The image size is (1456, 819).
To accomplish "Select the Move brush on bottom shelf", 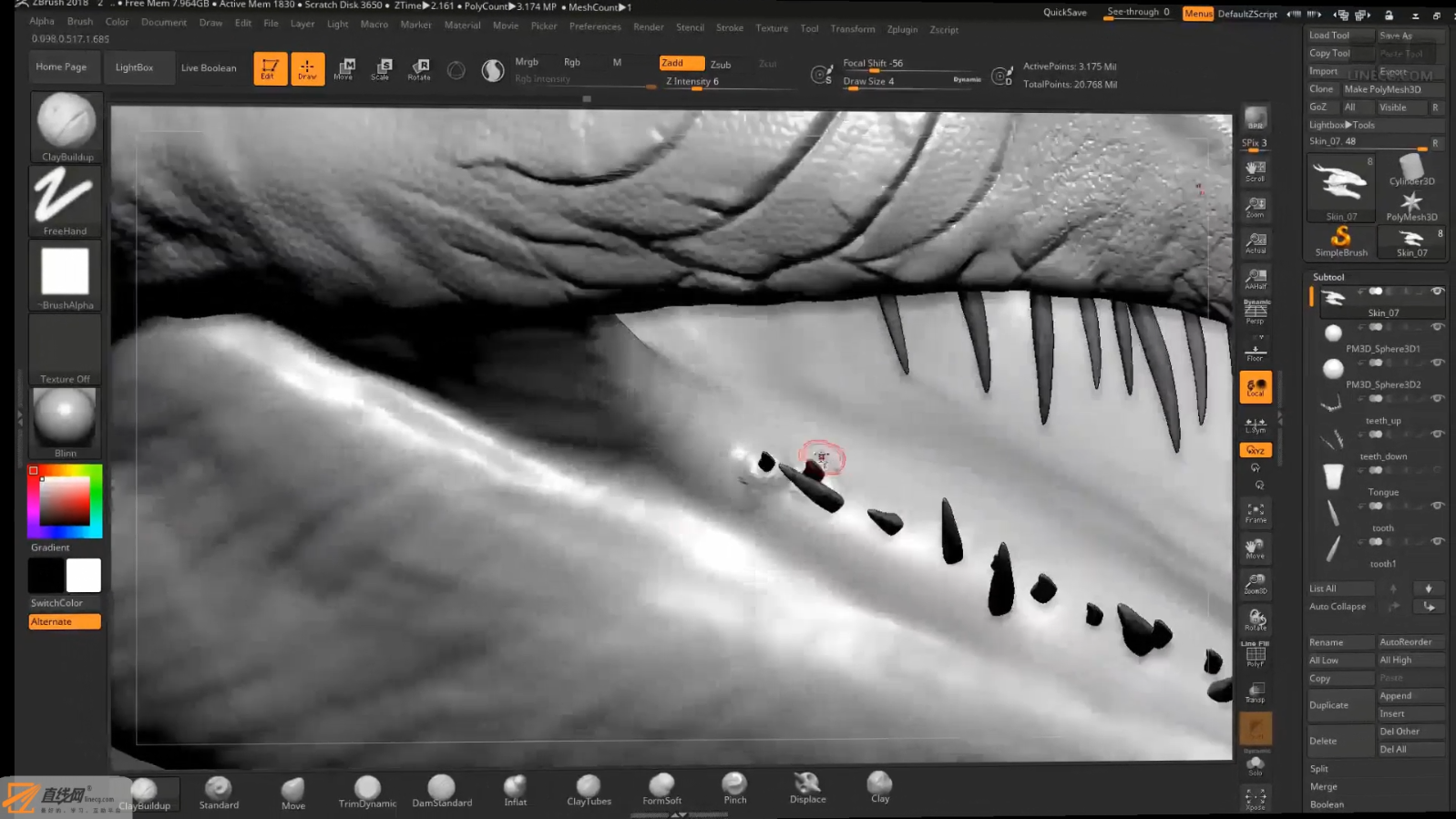I will [293, 793].
